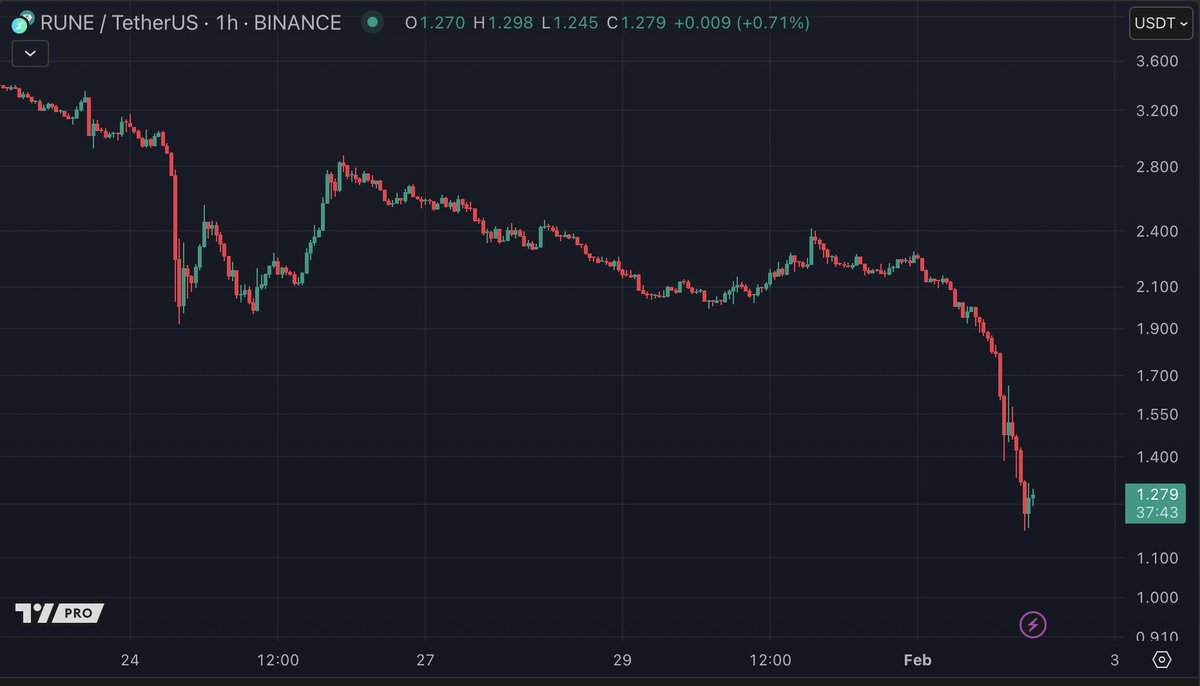Collapse the legend with the chevron button
The image size is (1200, 686).
[30, 53]
